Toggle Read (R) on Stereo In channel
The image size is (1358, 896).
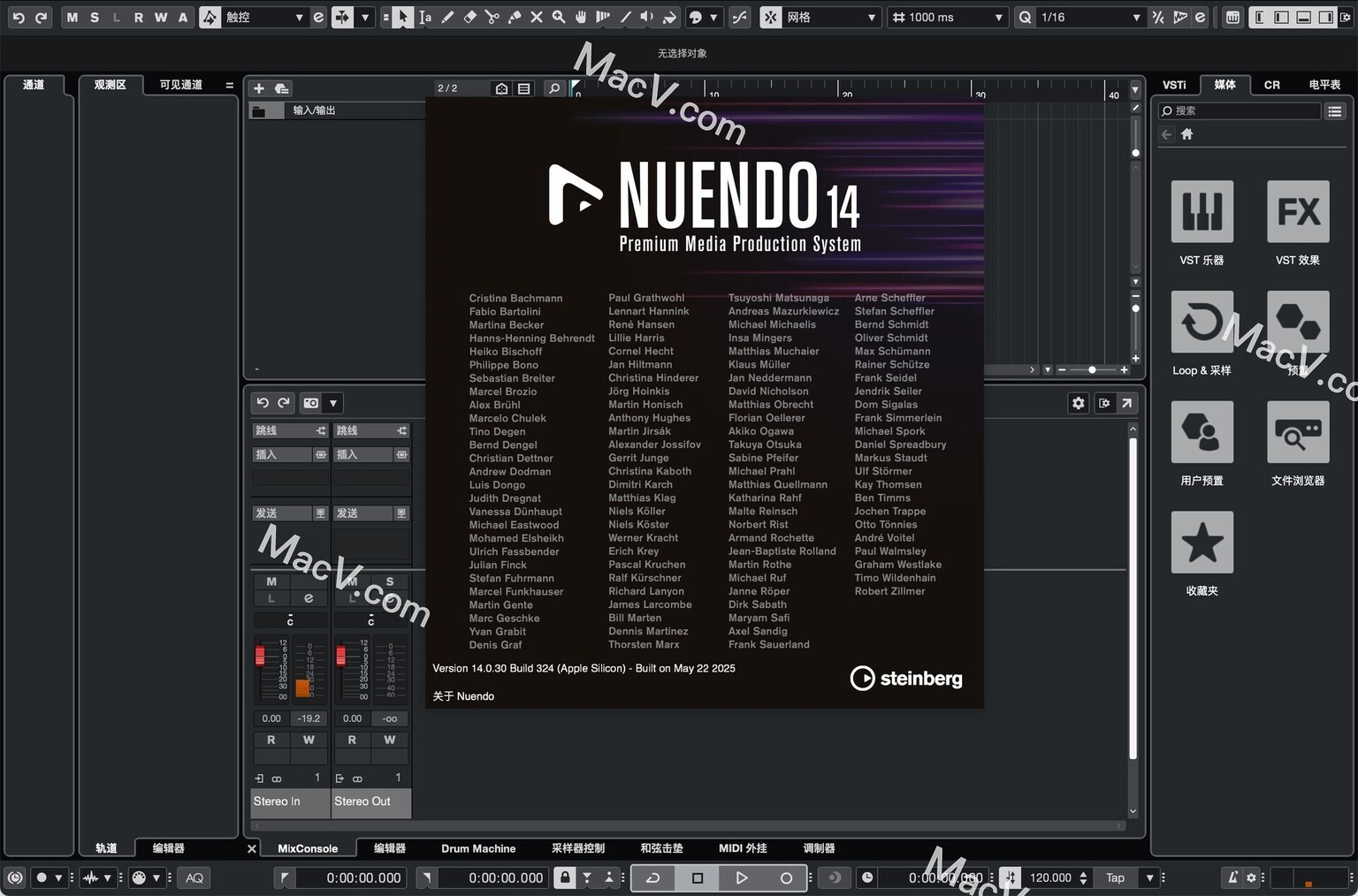[x=271, y=740]
